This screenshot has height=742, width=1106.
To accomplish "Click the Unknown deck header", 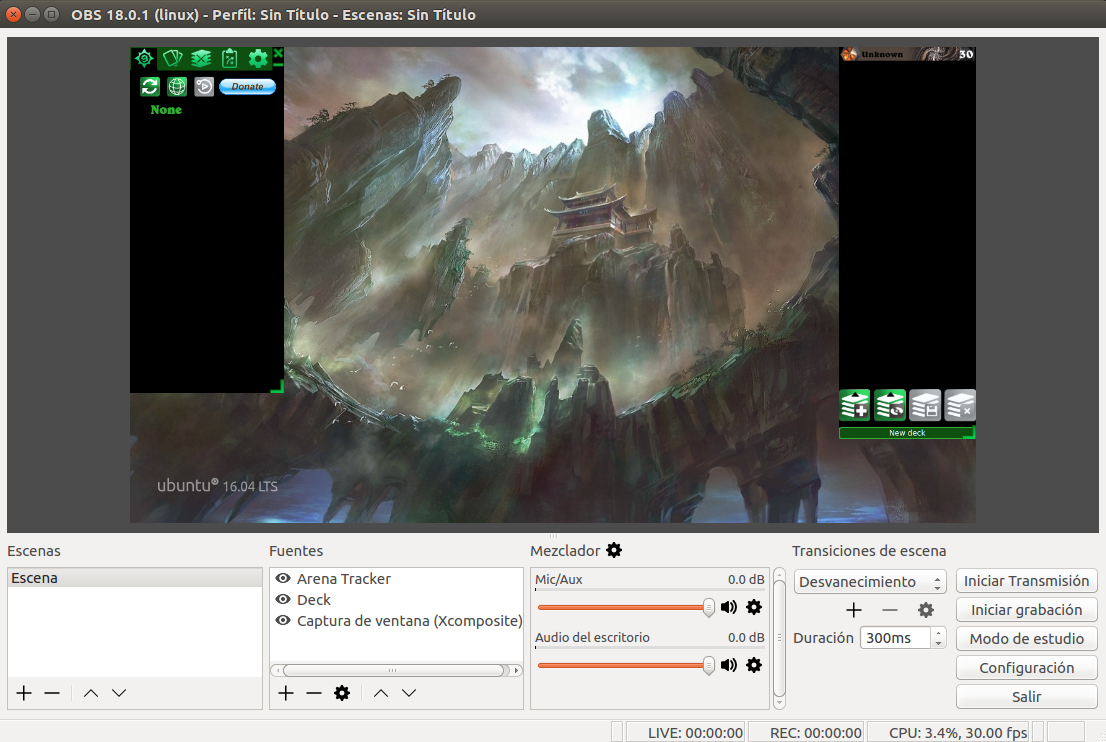I will click(x=907, y=54).
